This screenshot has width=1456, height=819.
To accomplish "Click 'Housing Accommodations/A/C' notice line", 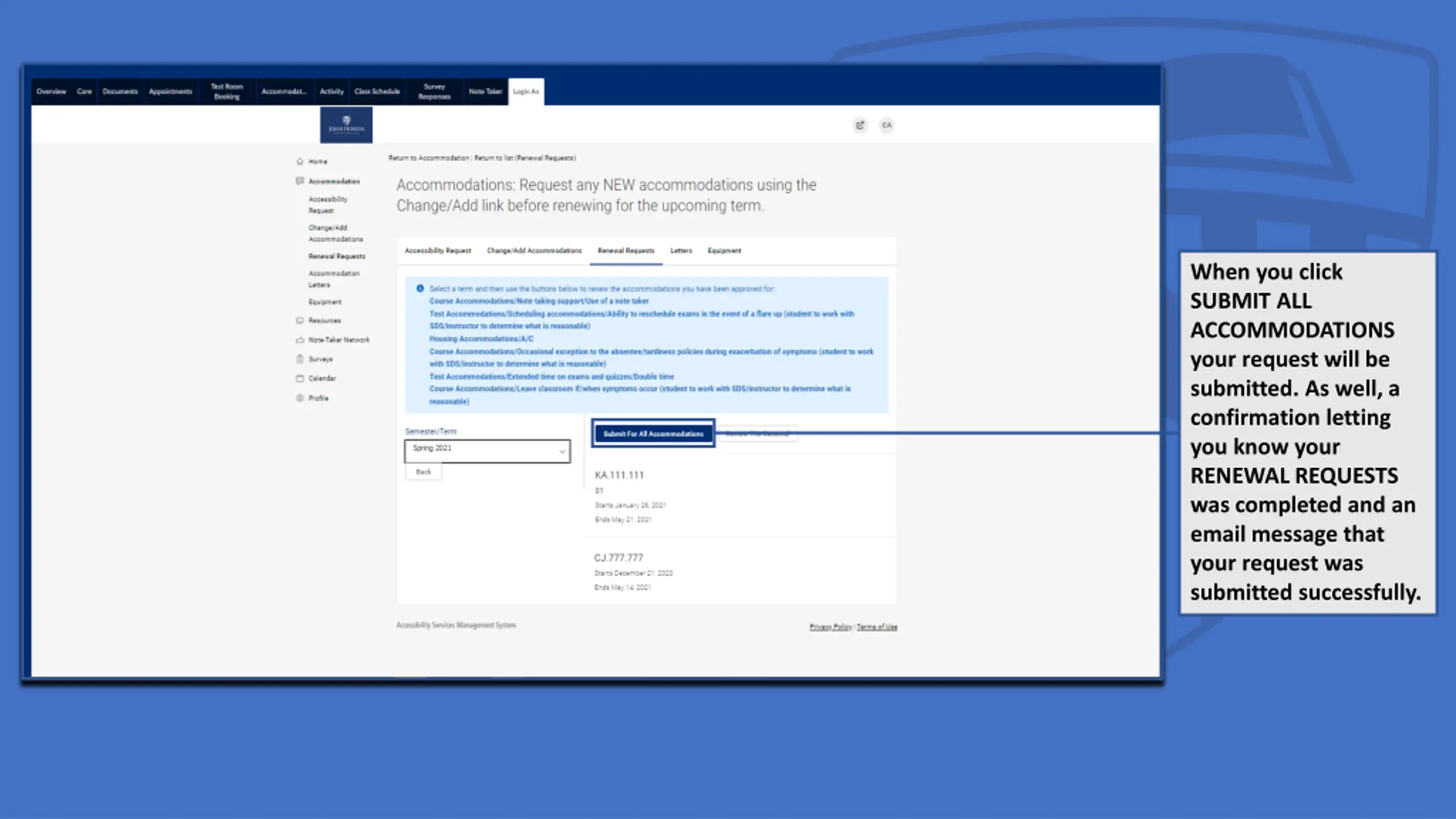I will pyautogui.click(x=481, y=338).
